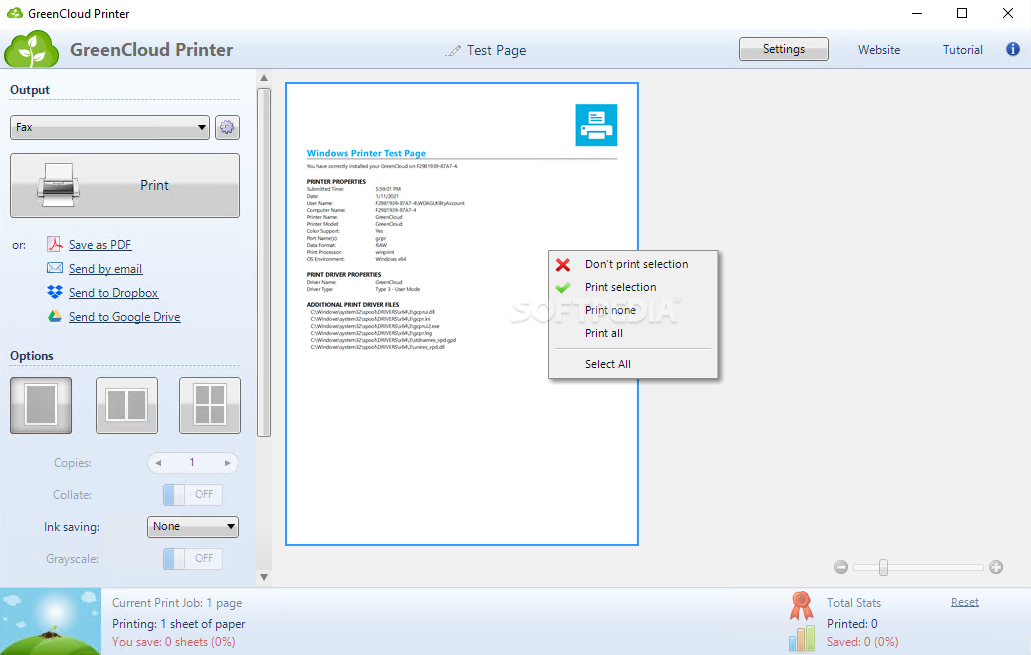Toggle the Collate switch
Viewport: 1031px width, 655px height.
pos(193,495)
